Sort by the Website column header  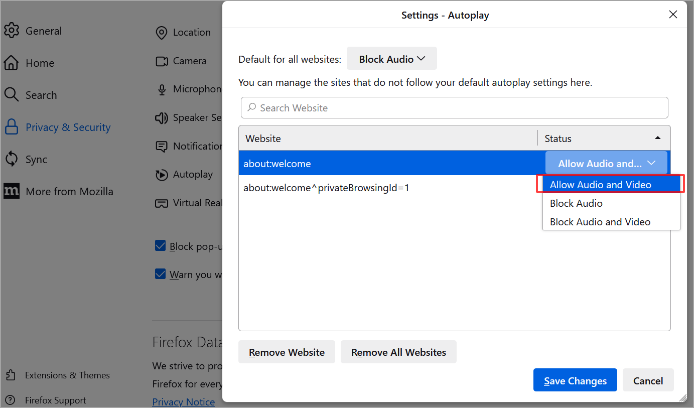[388, 138]
